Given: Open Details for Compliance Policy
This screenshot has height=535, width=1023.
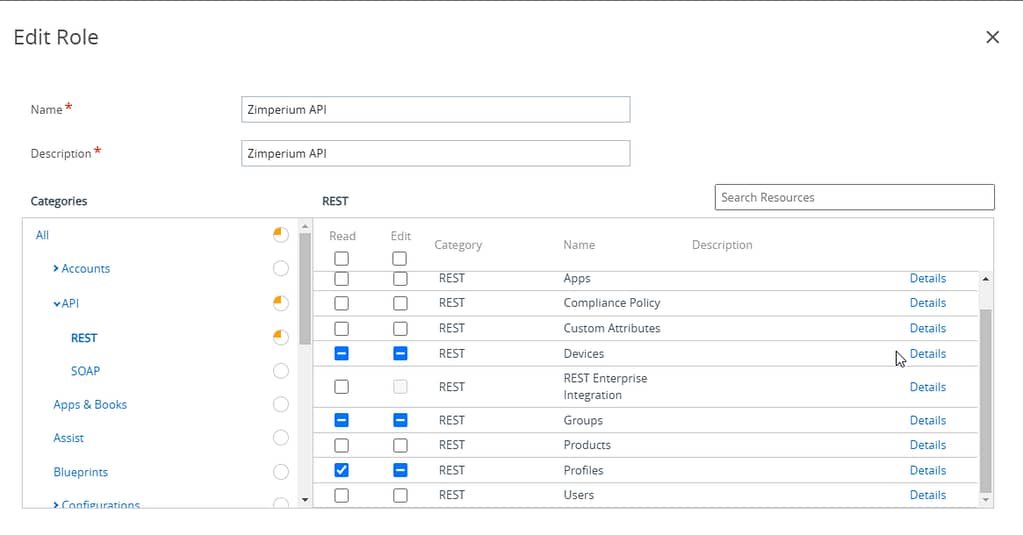Looking at the screenshot, I should click(x=928, y=303).
